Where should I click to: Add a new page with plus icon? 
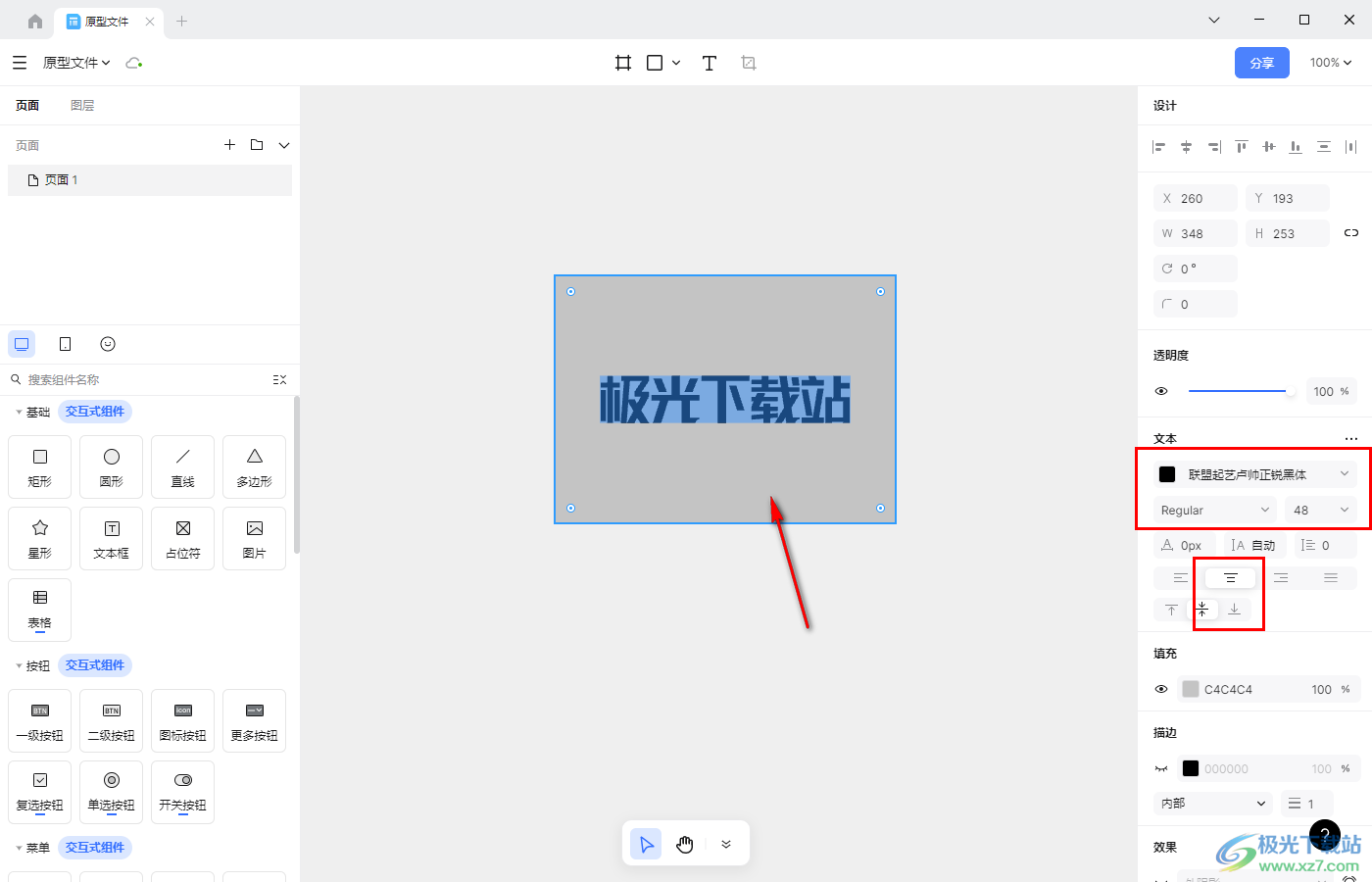tap(229, 145)
